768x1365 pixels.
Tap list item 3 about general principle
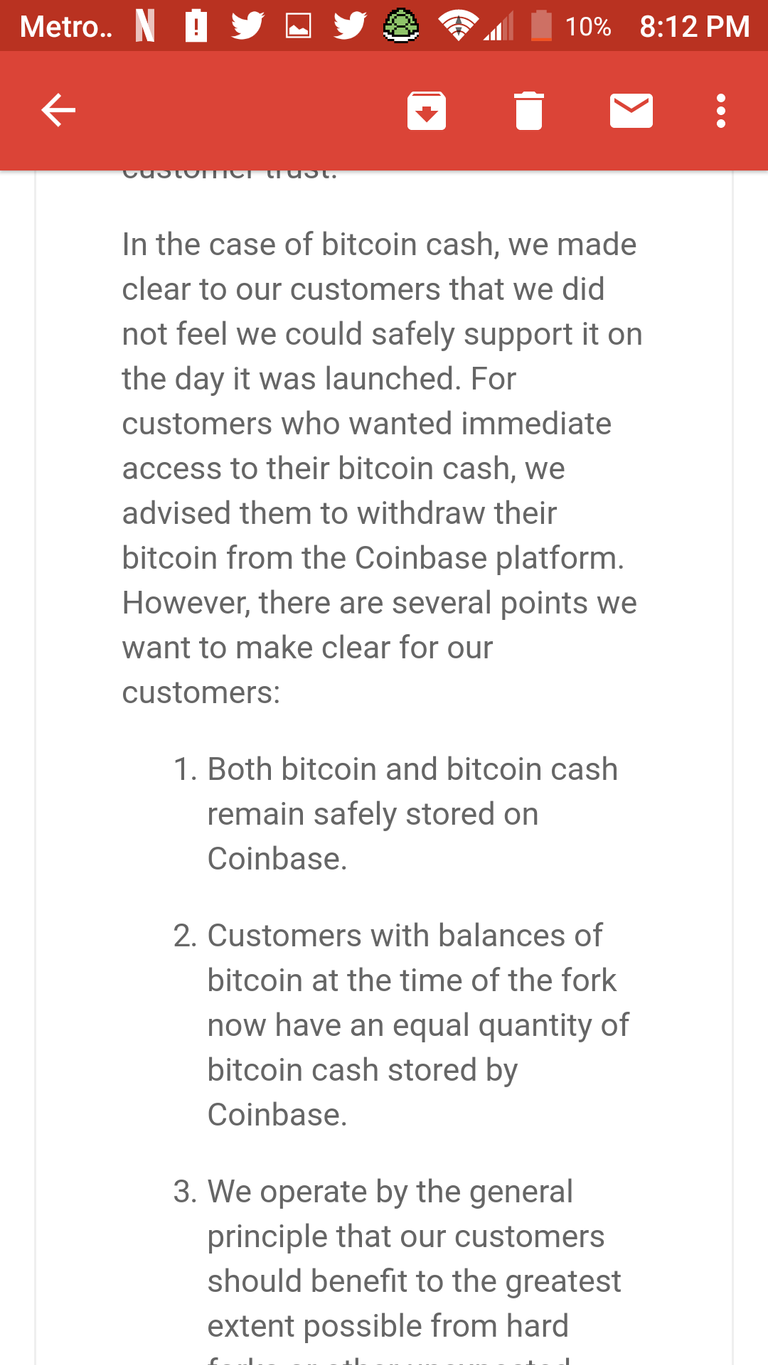[397, 1270]
